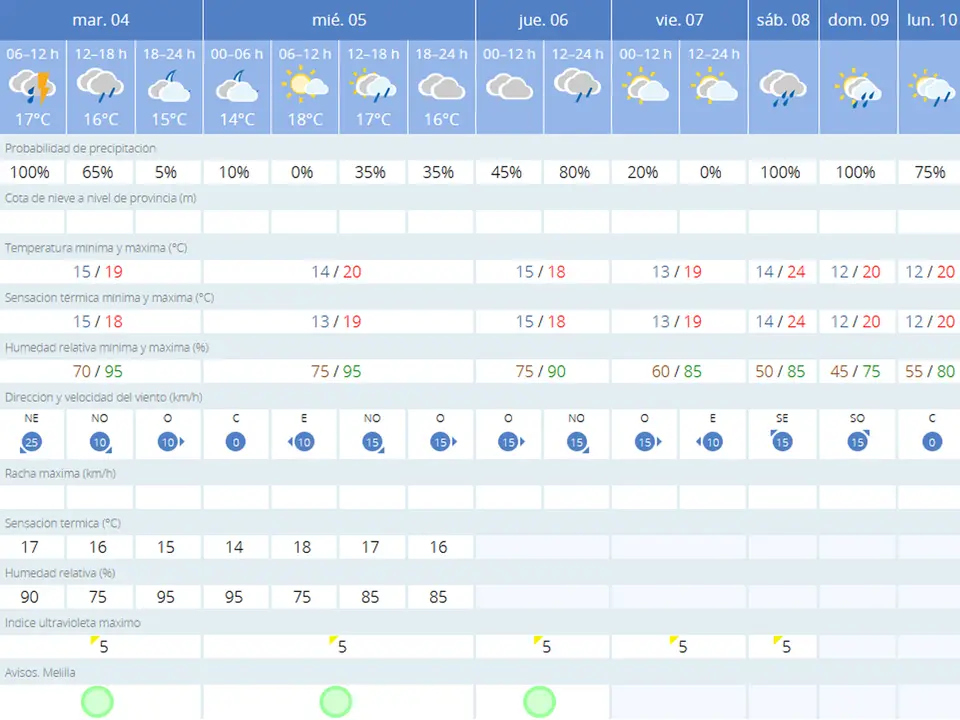Select the jue. 06 day header
Image resolution: width=960 pixels, height=720 pixels.
[543, 20]
